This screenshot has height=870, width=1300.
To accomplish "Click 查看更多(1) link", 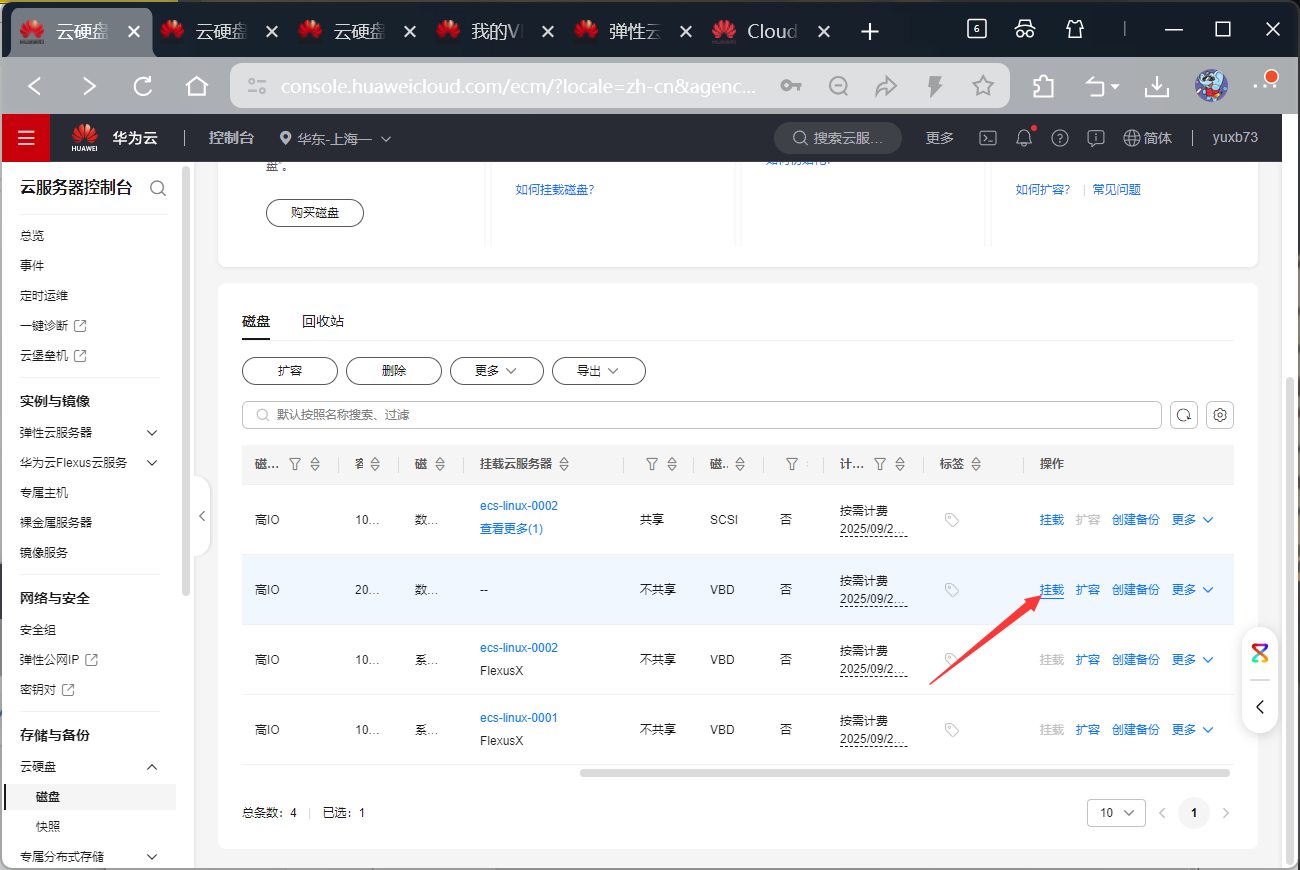I will [x=511, y=529].
